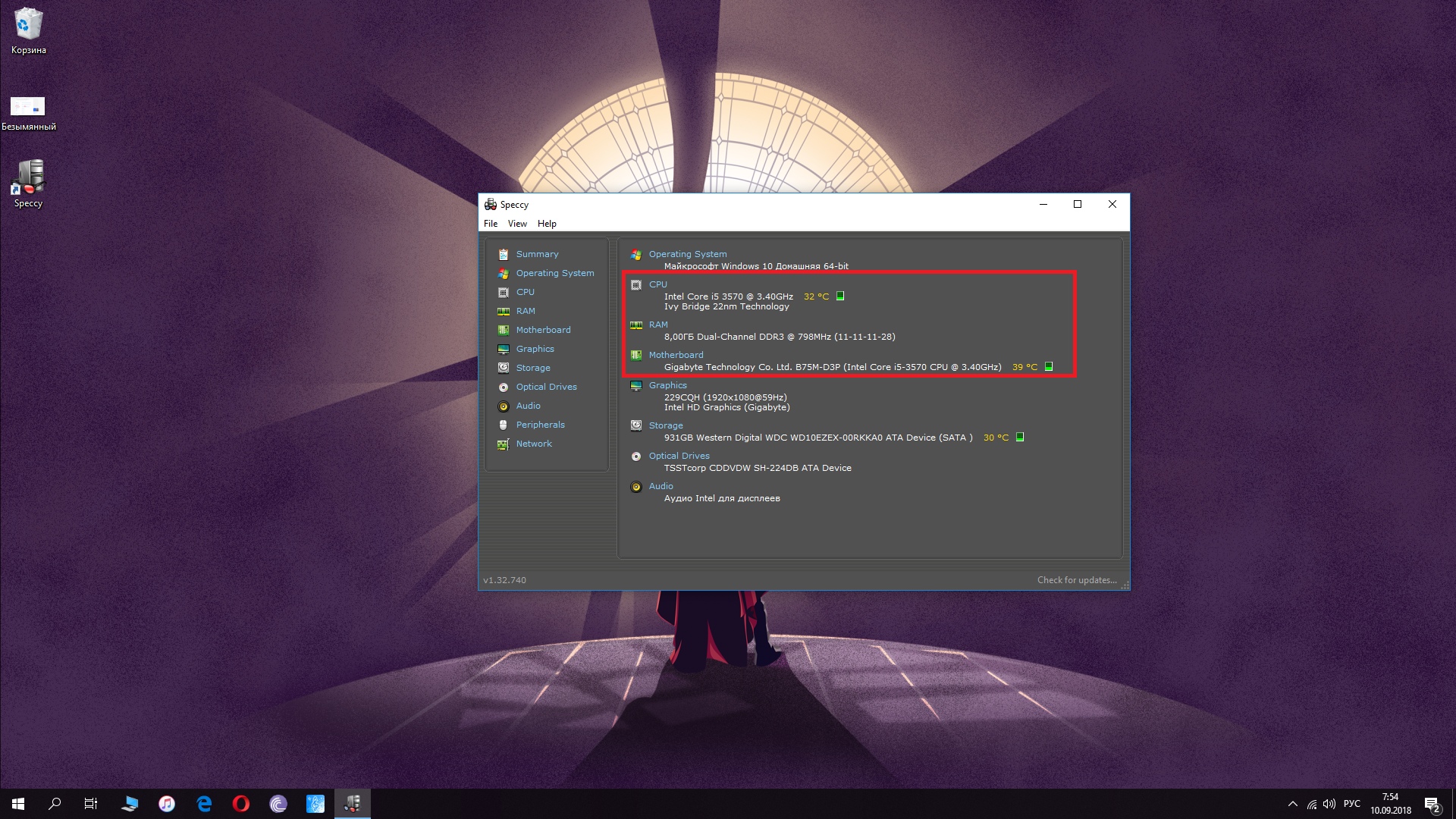Click the CPU chip icon in sidebar

point(503,292)
